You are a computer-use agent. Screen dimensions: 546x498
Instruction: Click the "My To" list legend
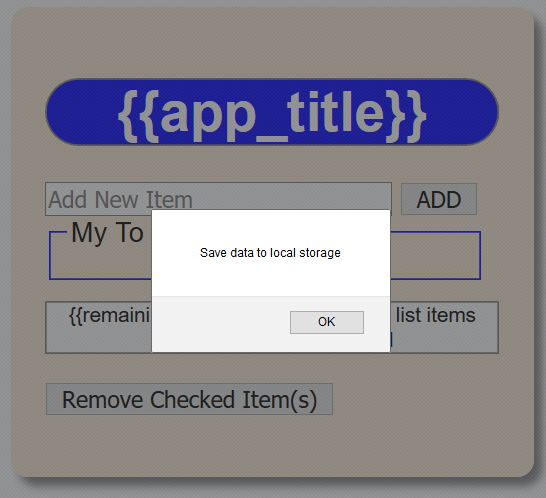coord(107,233)
